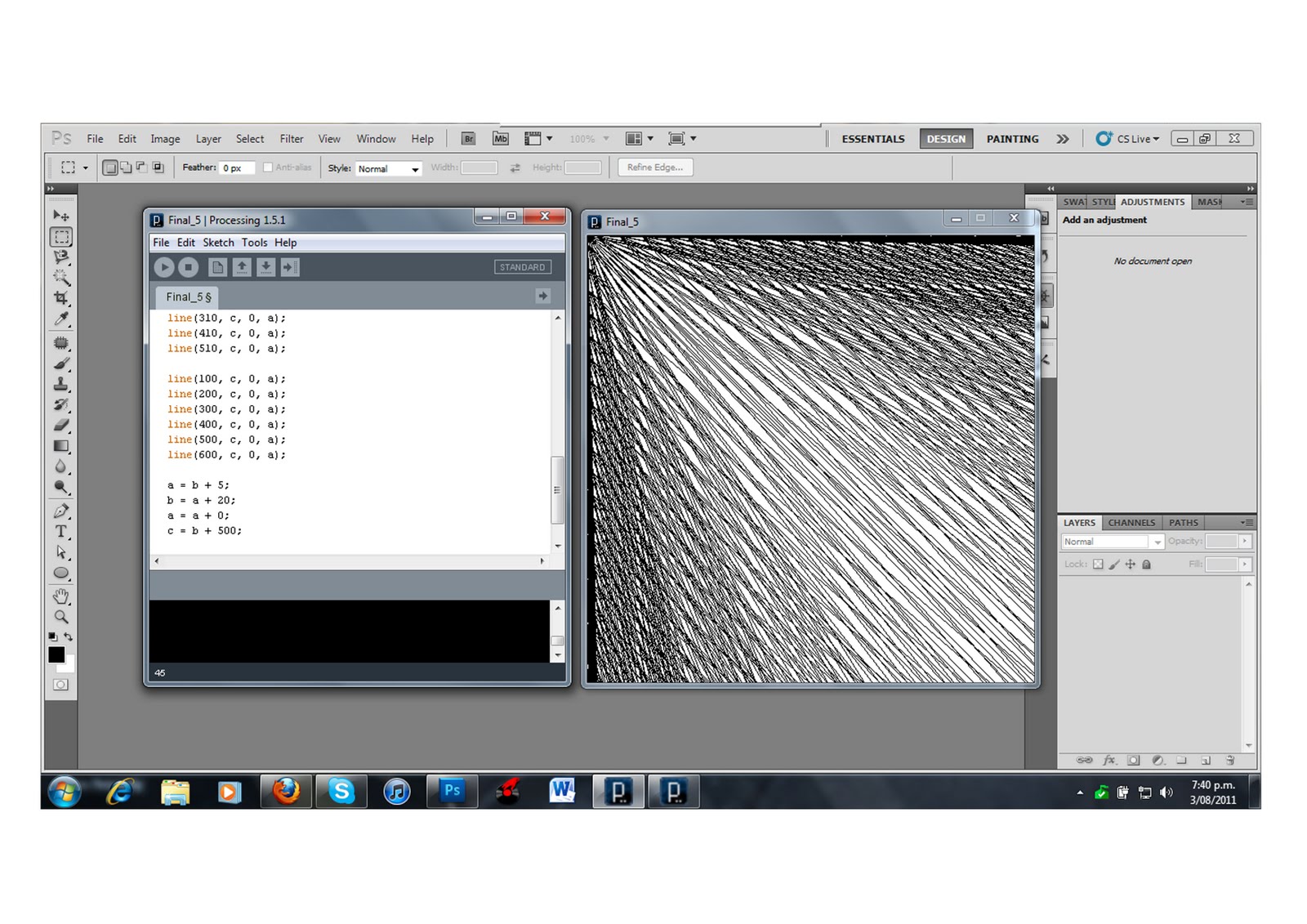Click the Processing Stop button

(189, 267)
